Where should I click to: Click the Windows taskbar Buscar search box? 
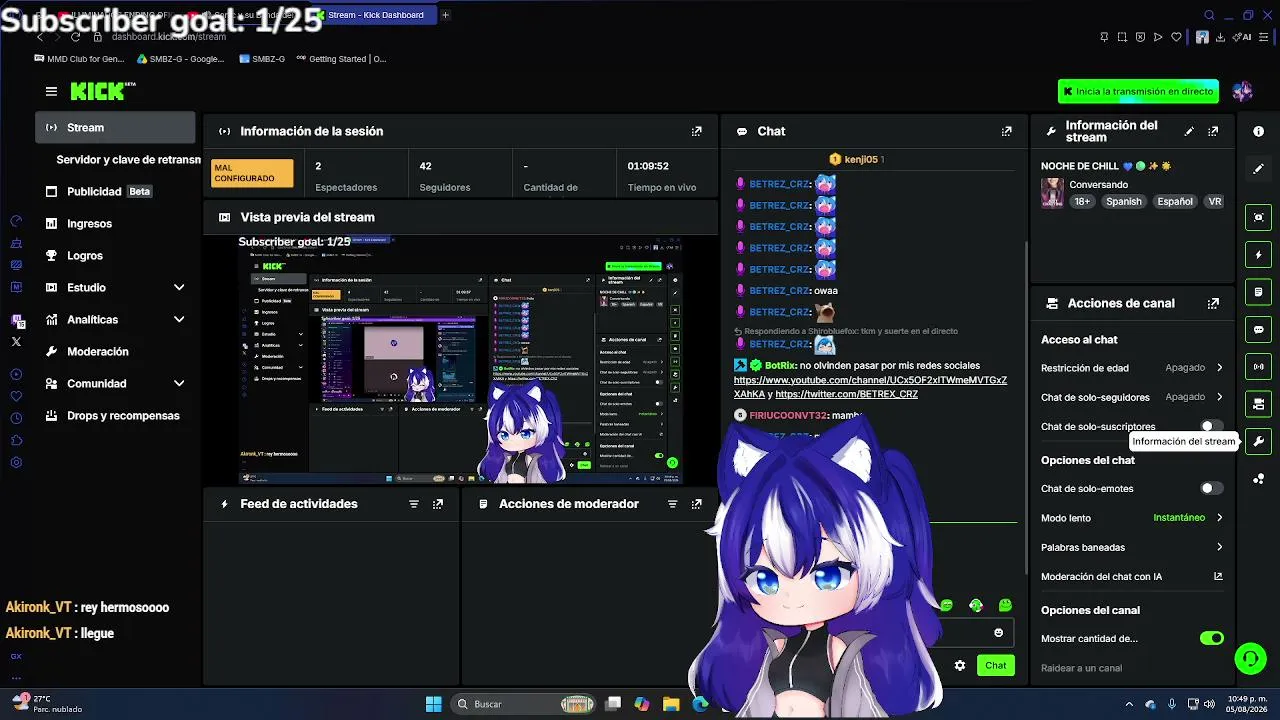525,704
